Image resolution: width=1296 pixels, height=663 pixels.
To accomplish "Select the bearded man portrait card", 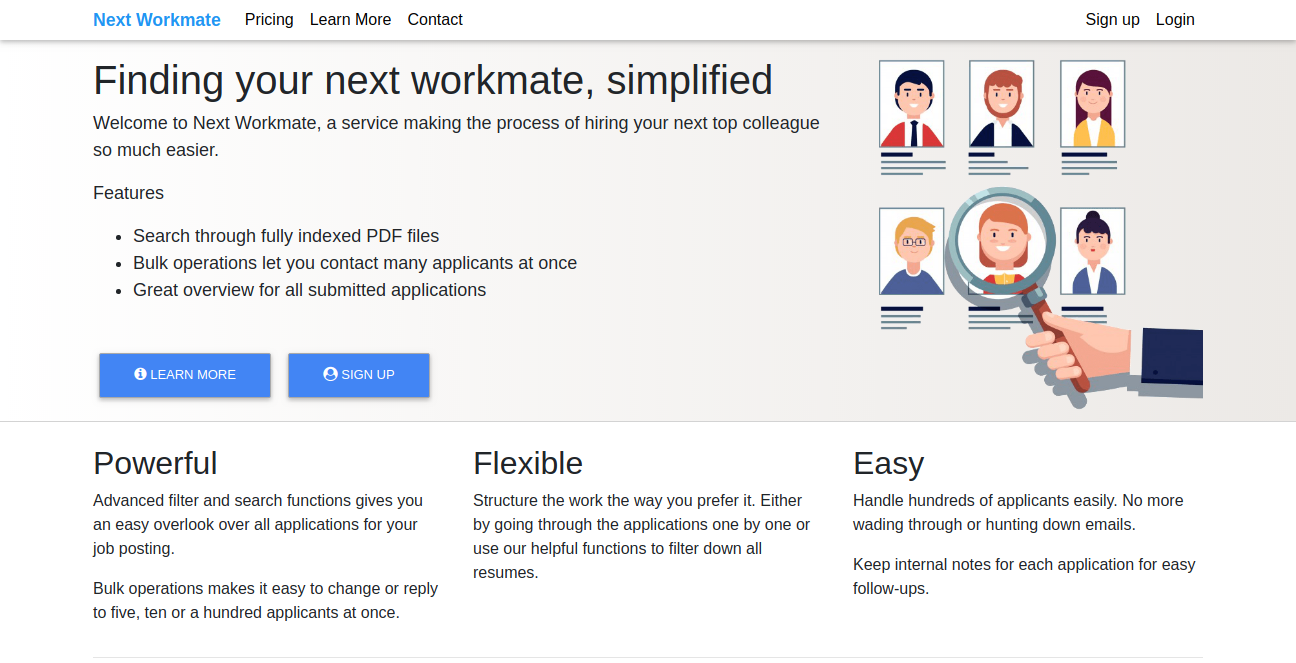I will 1001,104.
